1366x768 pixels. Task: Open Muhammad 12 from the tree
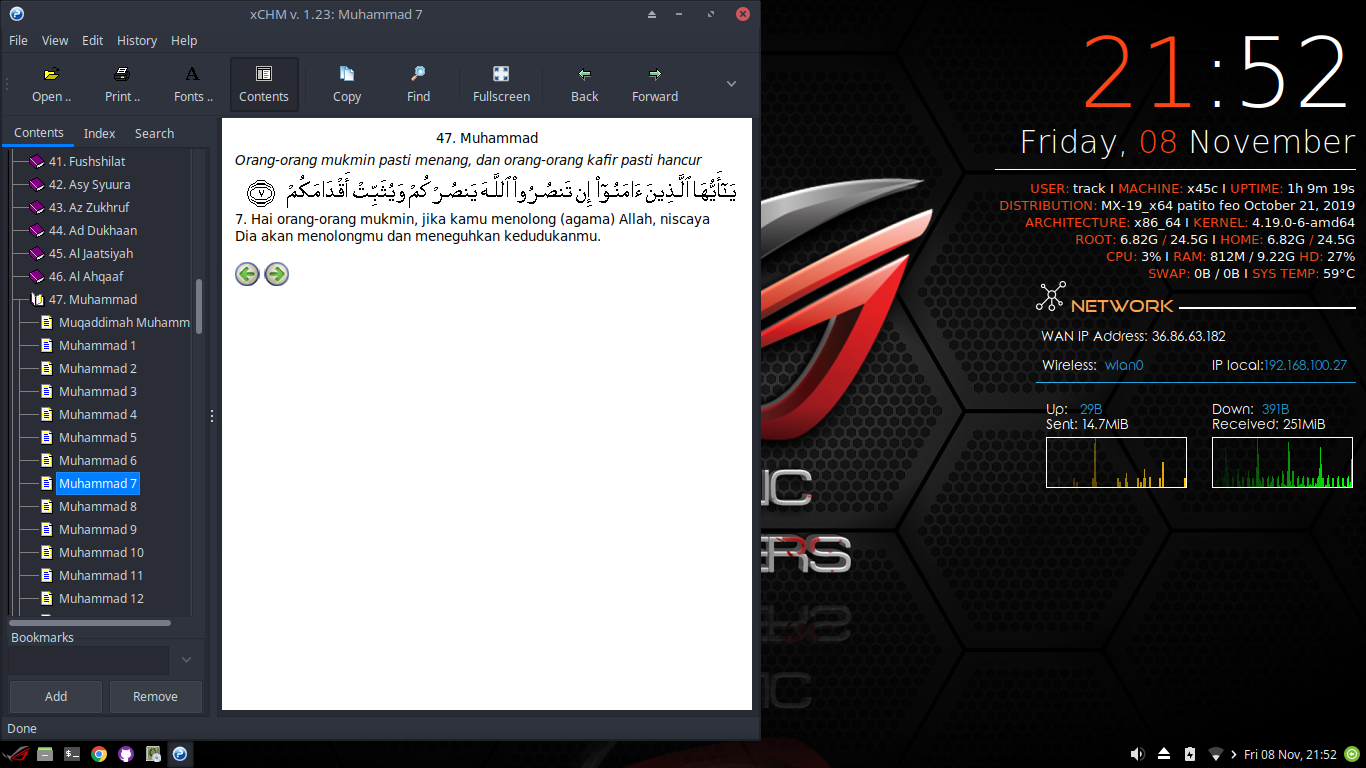(x=101, y=599)
